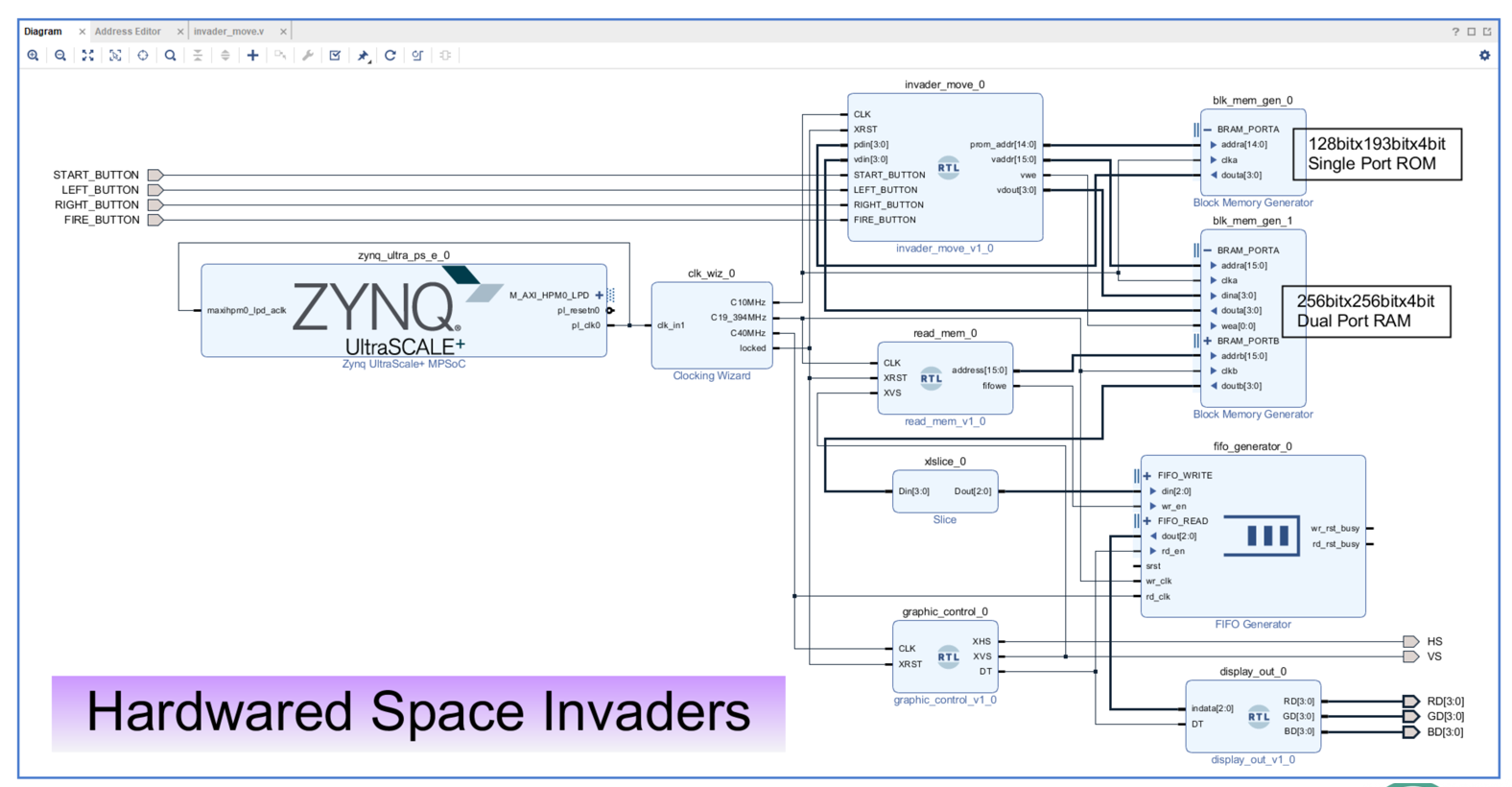Expand the FIFO_READ interface
The height and width of the screenshot is (787, 1512).
[x=1146, y=521]
